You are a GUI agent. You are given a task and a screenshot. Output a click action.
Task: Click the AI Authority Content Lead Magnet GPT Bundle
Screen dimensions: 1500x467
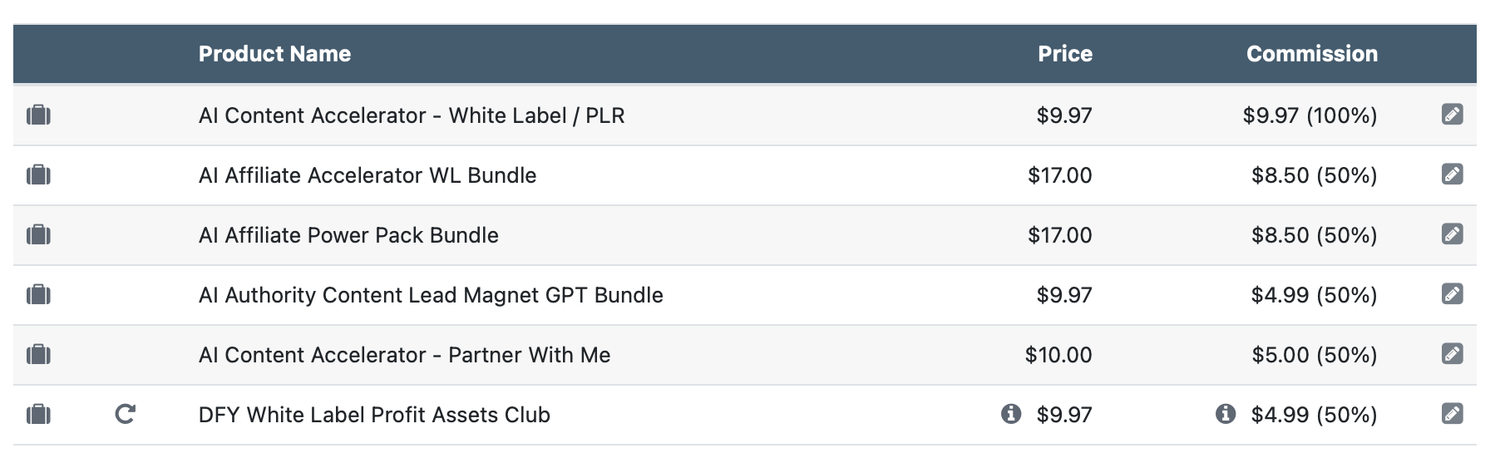click(x=430, y=295)
